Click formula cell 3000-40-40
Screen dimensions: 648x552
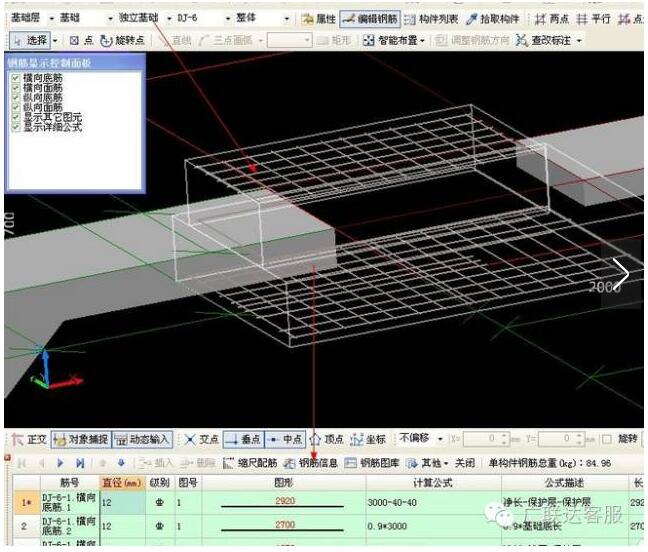[x=433, y=502]
